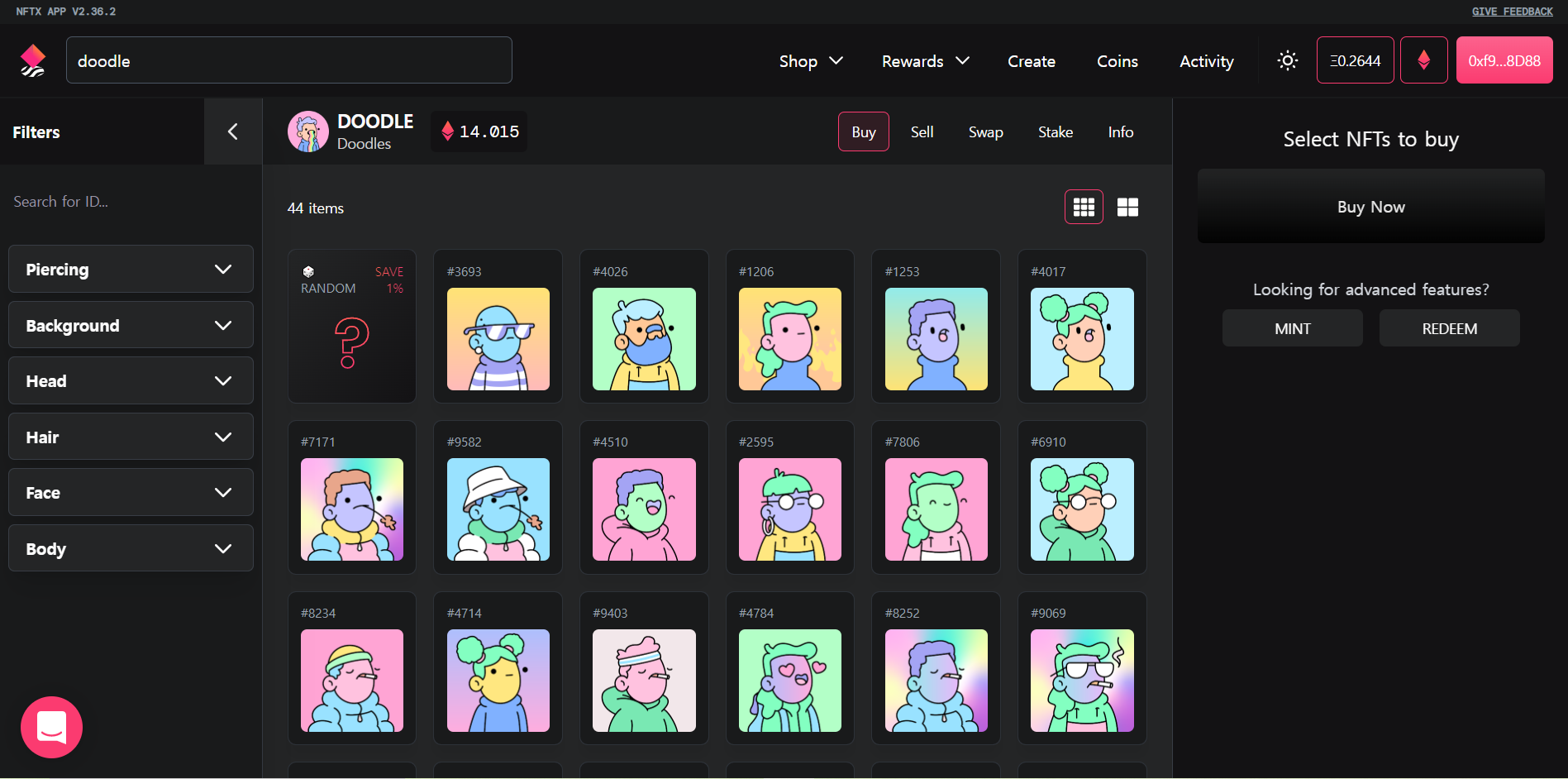Select Doodle #4784 thumbnail
This screenshot has height=779, width=1568.
click(789, 681)
